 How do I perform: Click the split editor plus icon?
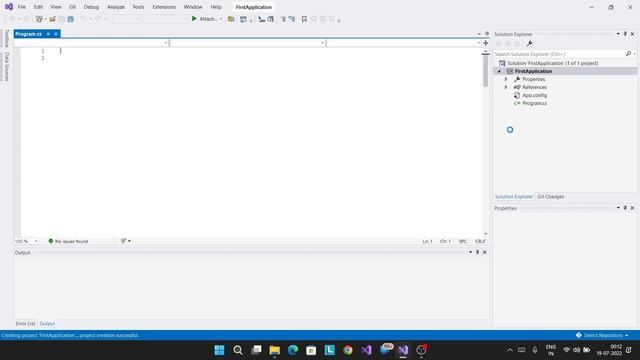[486, 43]
